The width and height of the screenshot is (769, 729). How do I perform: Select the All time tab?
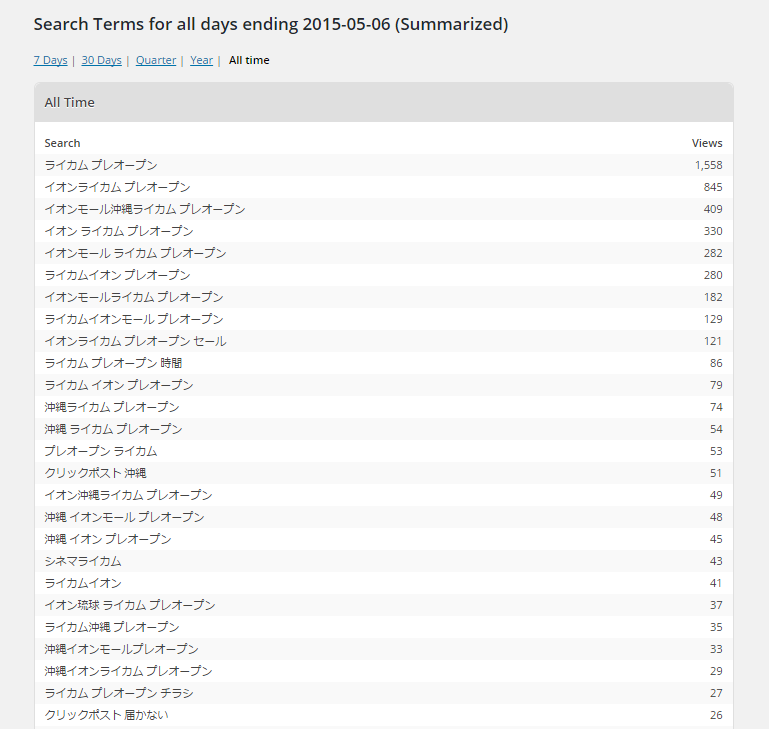249,60
